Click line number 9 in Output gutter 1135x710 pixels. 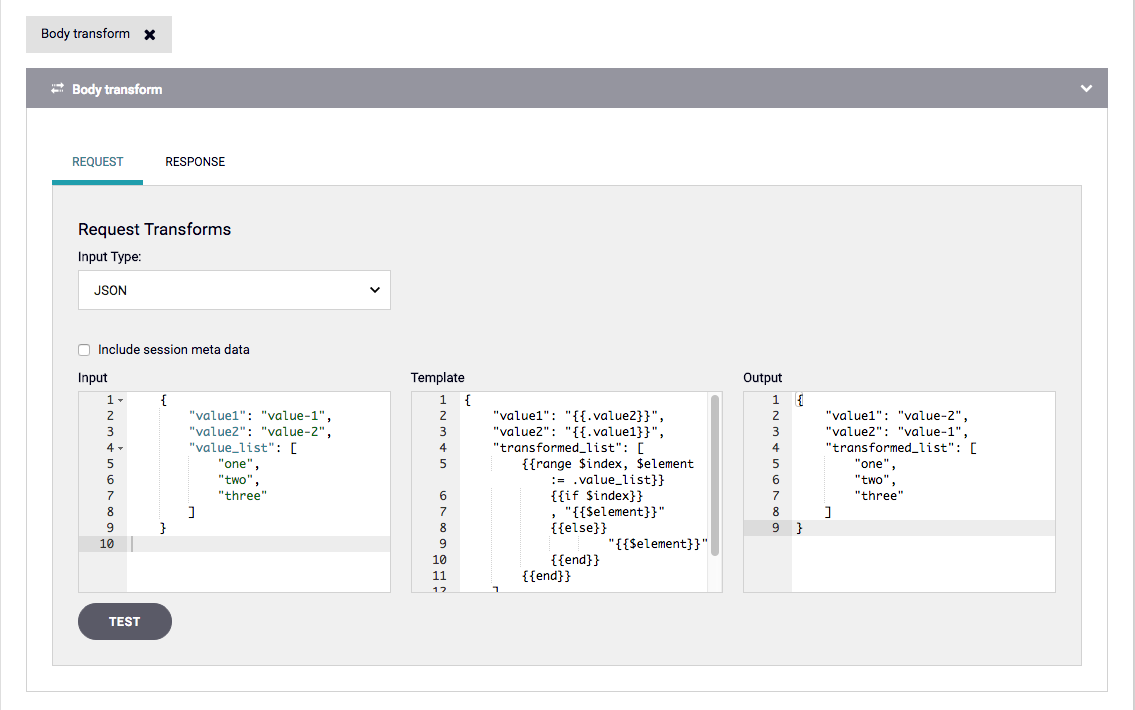775,528
